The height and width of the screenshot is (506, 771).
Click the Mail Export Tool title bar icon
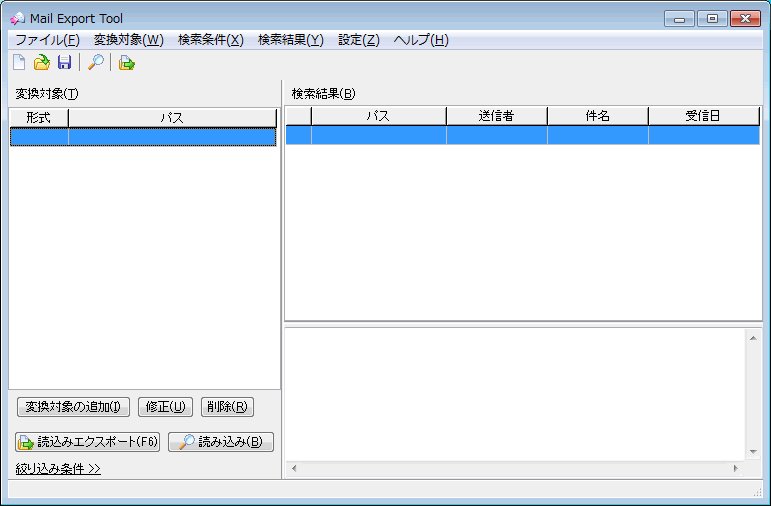[x=17, y=18]
